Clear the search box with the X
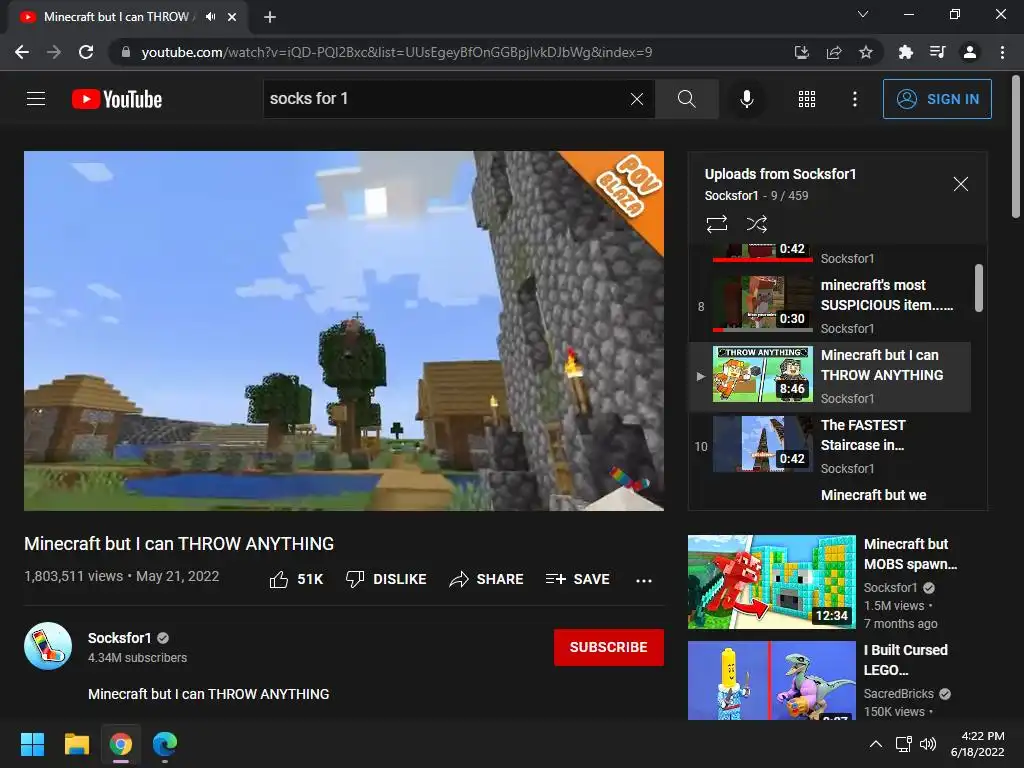 point(637,99)
